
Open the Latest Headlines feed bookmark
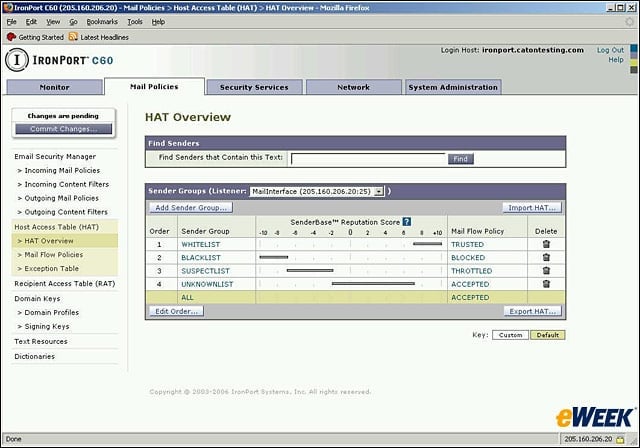click(98, 37)
